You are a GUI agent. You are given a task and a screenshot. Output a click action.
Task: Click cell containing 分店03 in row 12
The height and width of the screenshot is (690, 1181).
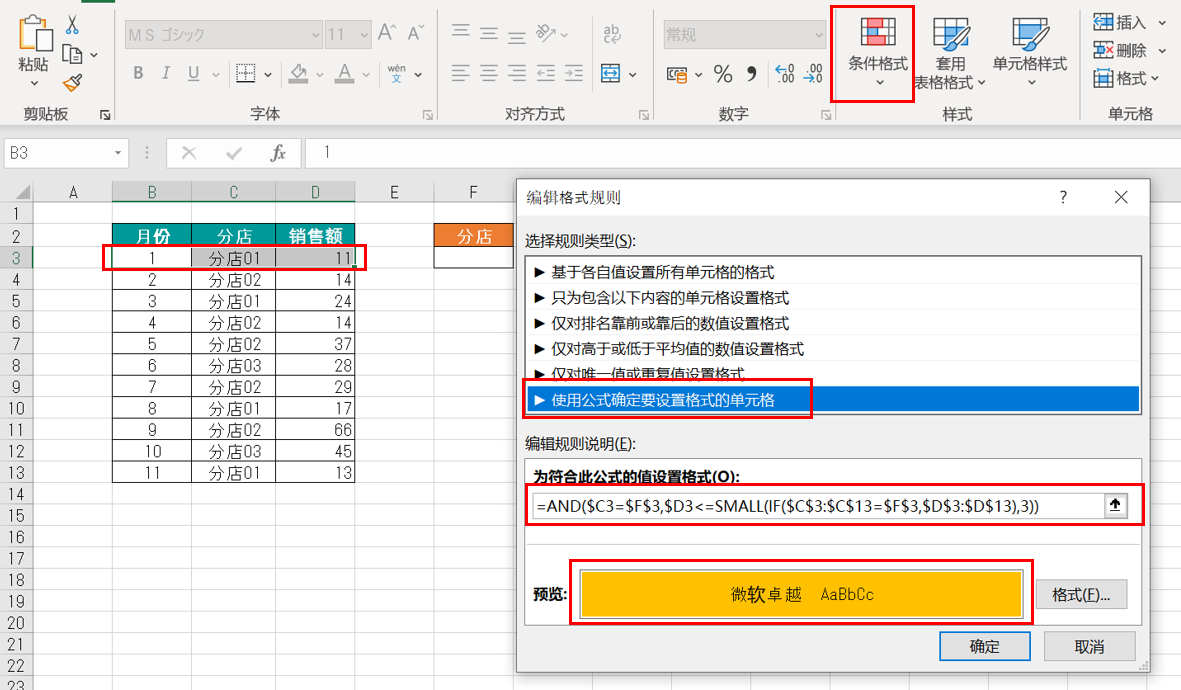[x=233, y=451]
